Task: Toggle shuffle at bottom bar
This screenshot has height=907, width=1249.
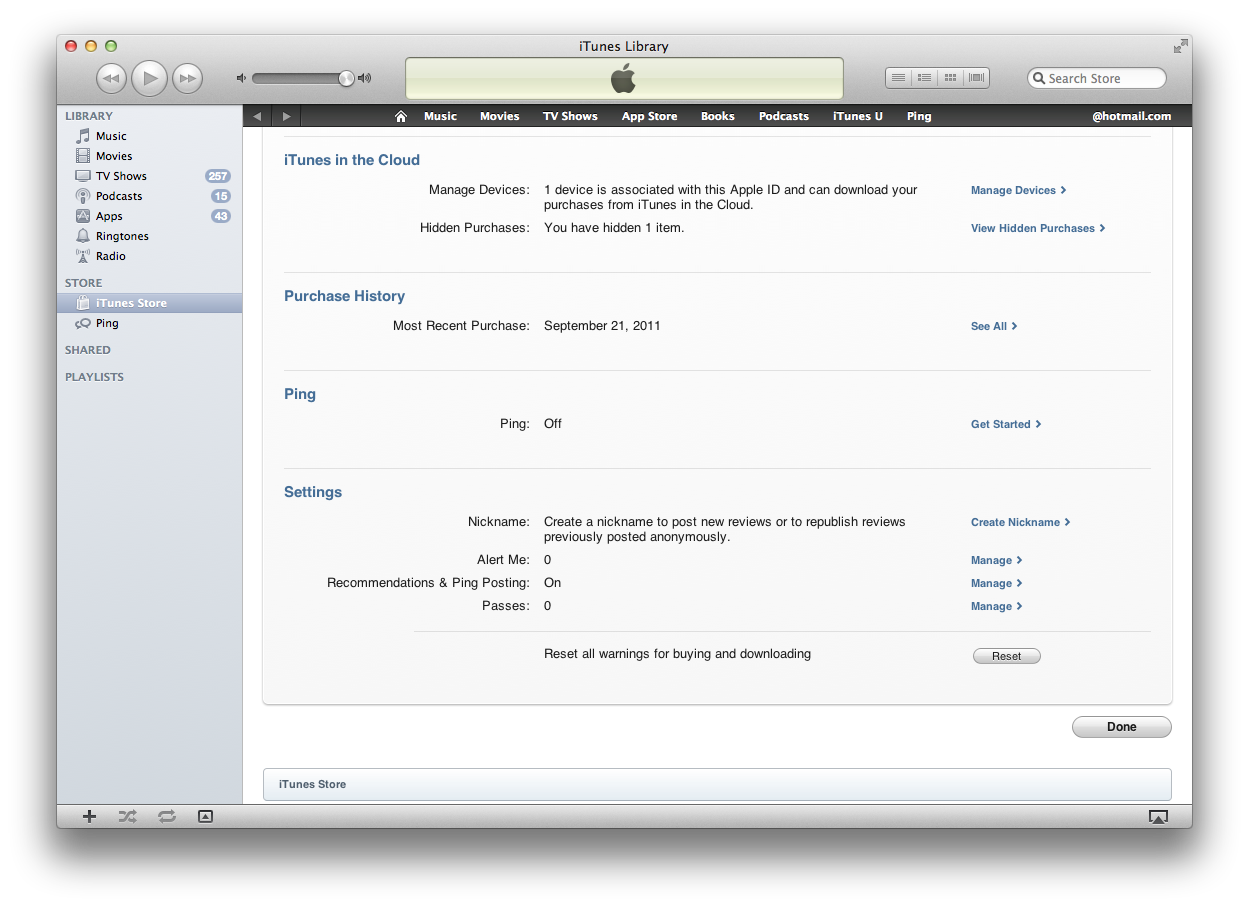Action: coord(127,816)
